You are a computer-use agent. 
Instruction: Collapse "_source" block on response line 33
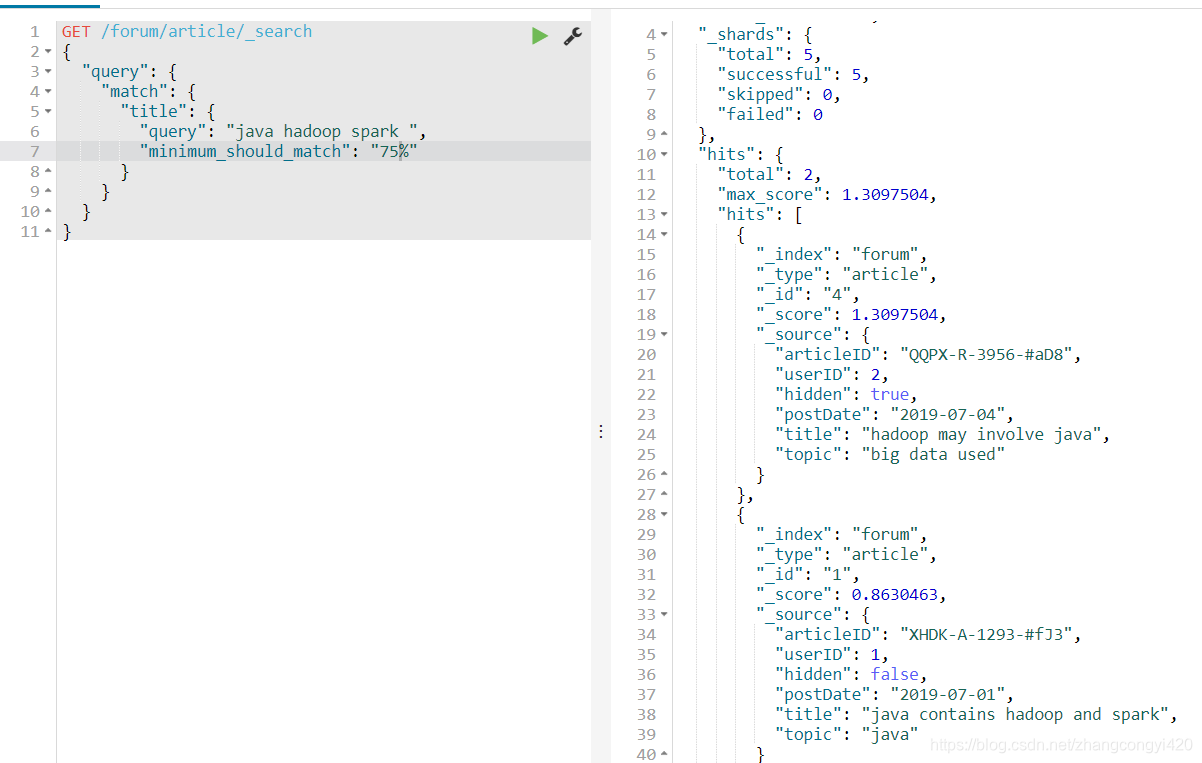[664, 615]
